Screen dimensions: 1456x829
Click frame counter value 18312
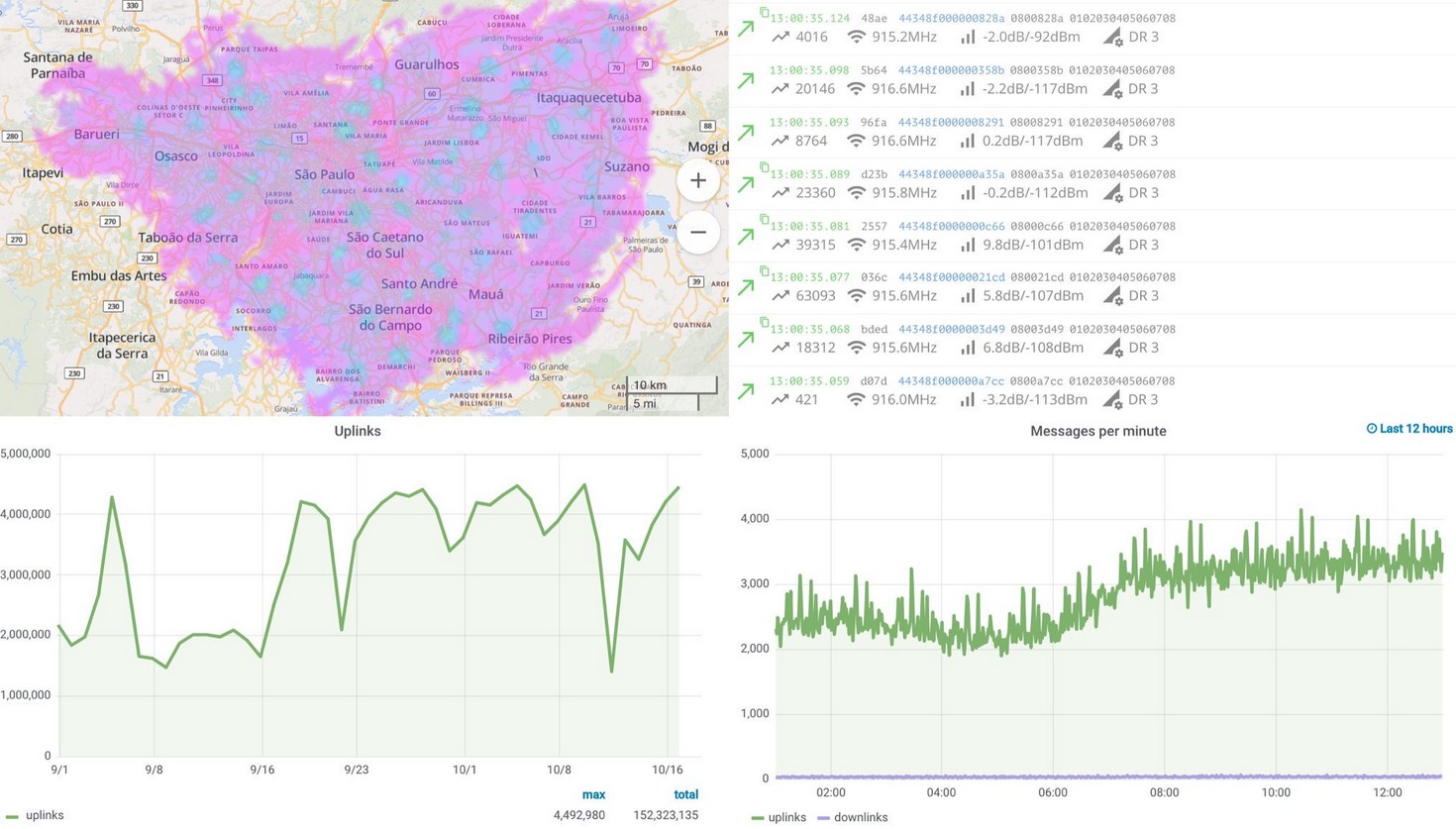pyautogui.click(x=815, y=348)
